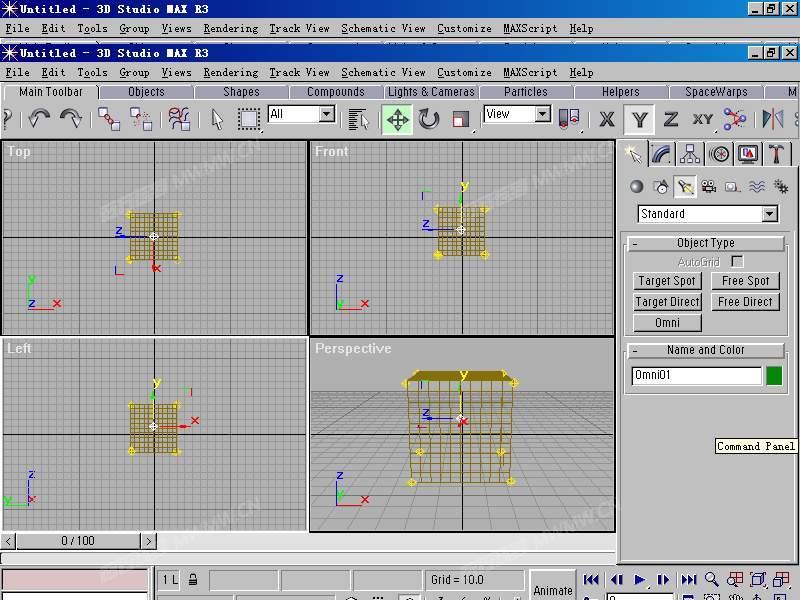Screen dimensions: 800x600
Task: Switch to the Compounds tab
Action: click(336, 92)
